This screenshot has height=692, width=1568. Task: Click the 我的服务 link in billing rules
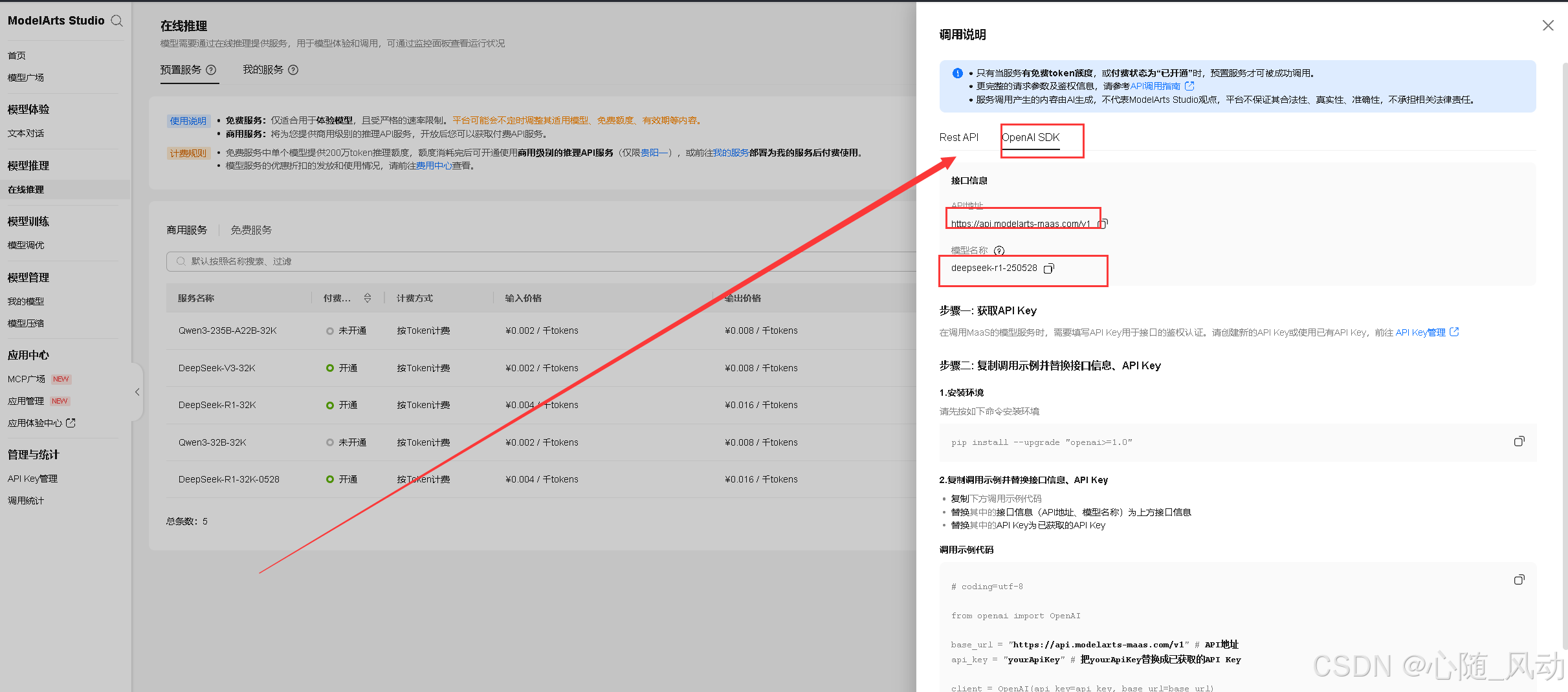click(731, 153)
